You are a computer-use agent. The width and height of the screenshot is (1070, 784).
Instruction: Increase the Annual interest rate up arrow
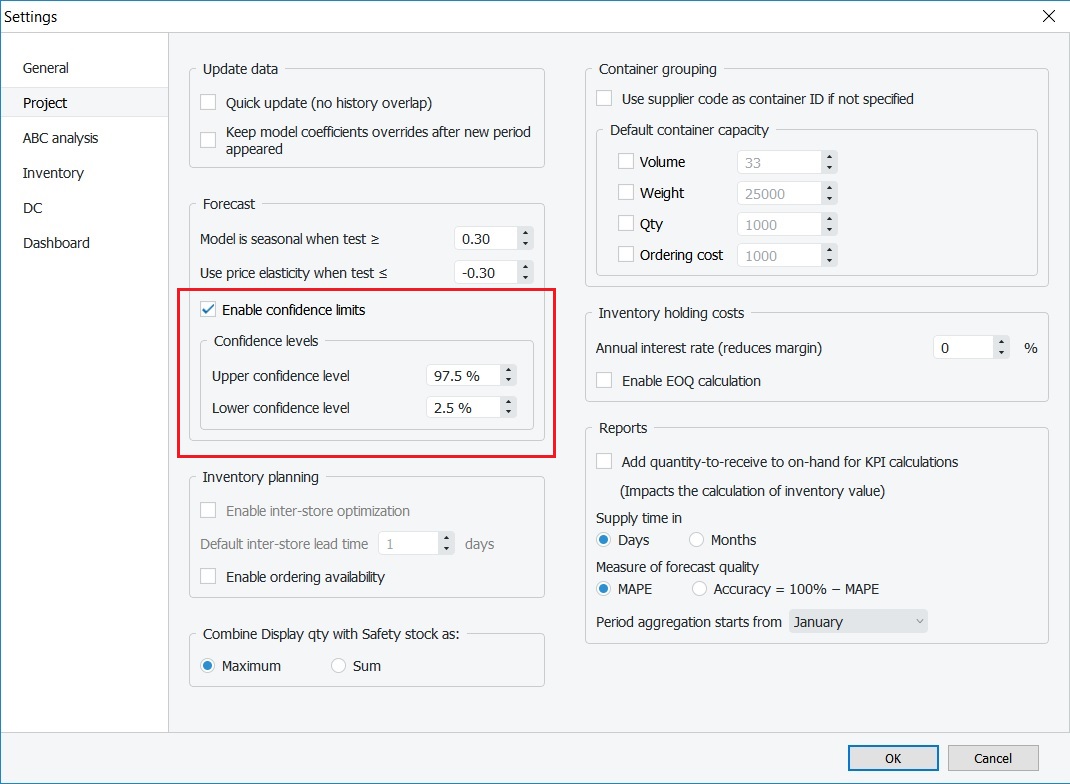1002,343
